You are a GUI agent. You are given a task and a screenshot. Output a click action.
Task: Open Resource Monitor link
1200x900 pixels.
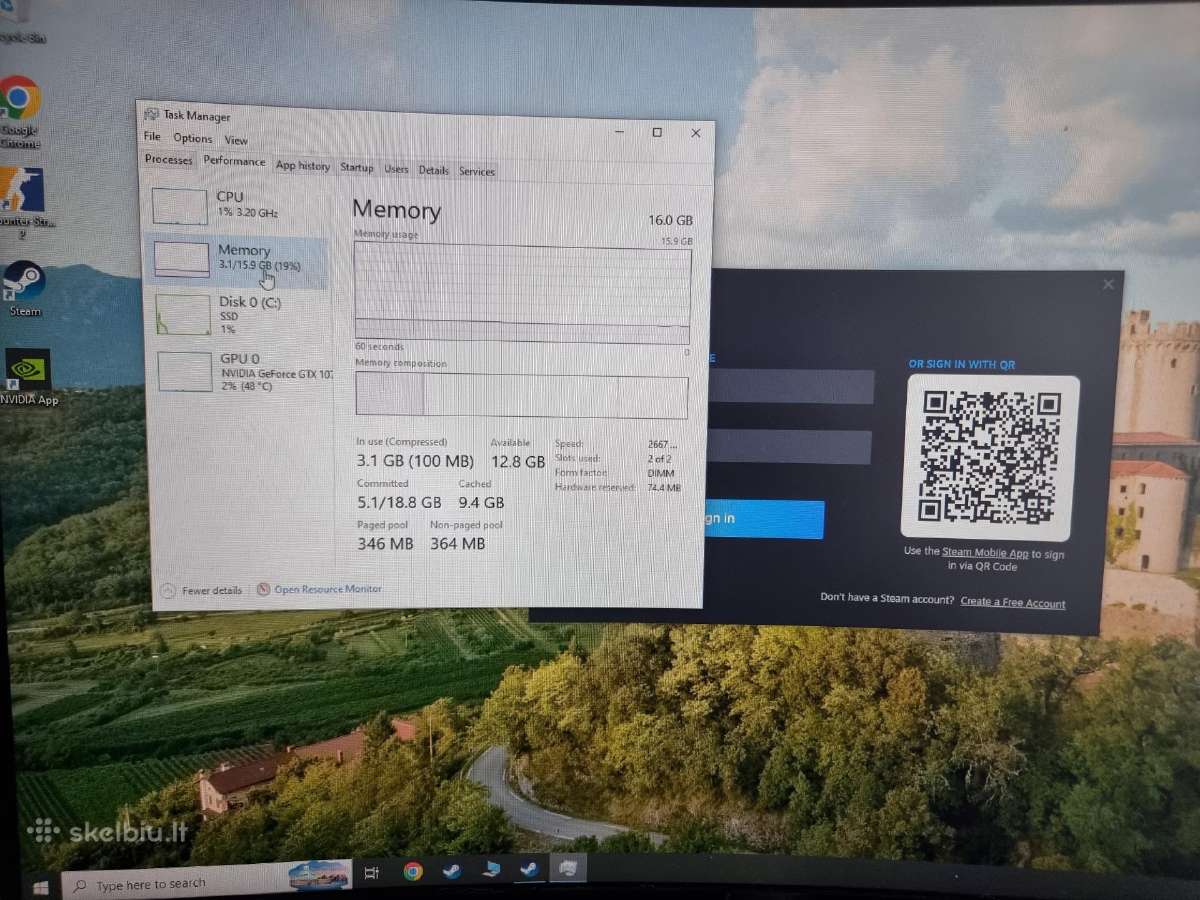pyautogui.click(x=319, y=590)
